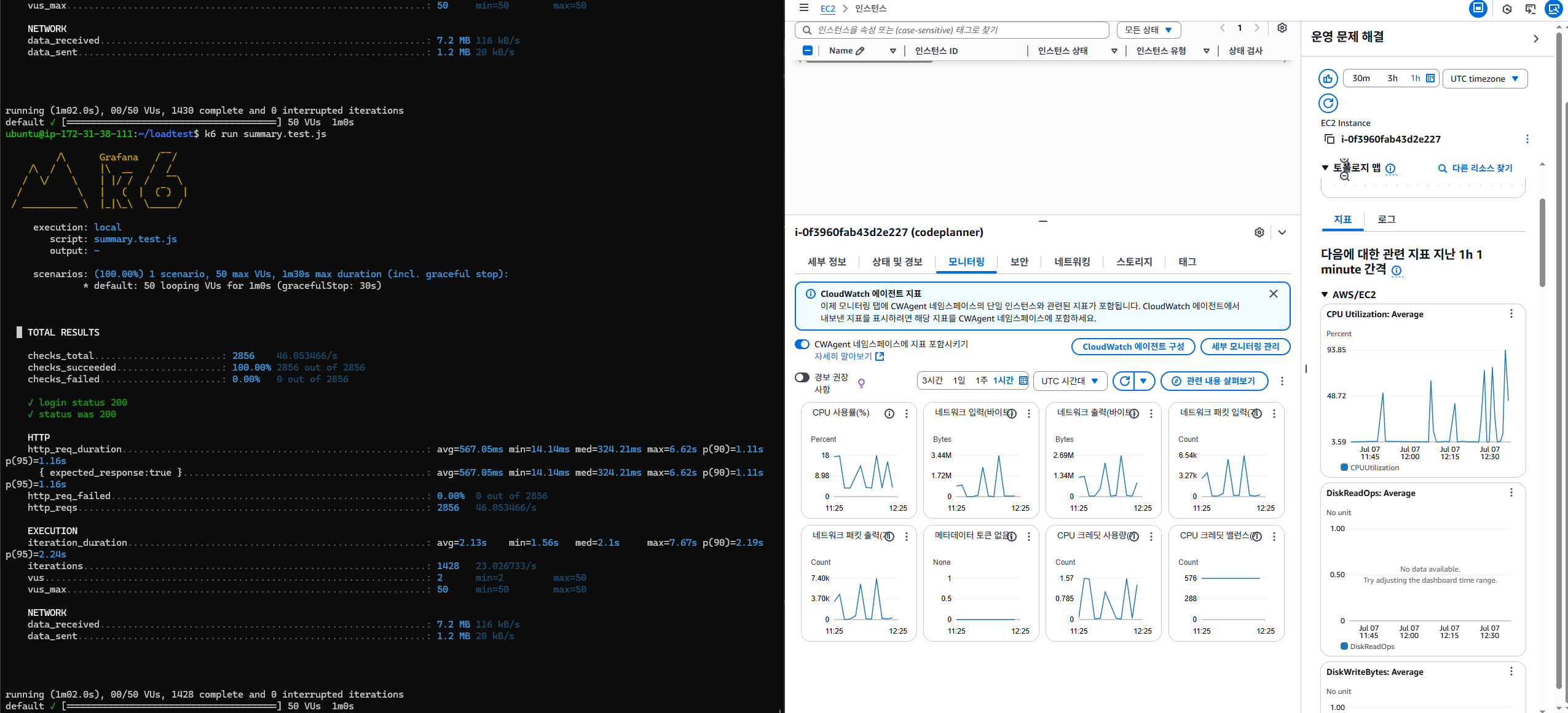The height and width of the screenshot is (713, 1568).
Task: Click the select-all instances checkbox
Action: pos(808,51)
